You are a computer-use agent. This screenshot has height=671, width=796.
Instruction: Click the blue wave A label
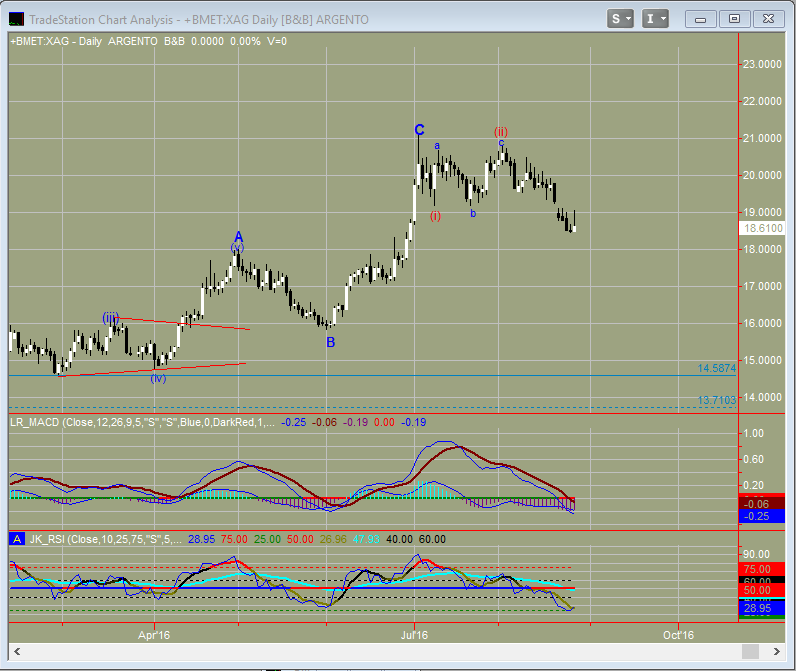(x=239, y=237)
